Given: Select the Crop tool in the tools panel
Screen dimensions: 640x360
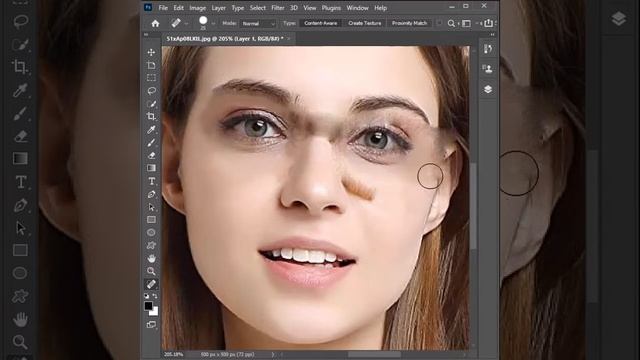Looking at the screenshot, I should [x=151, y=117].
